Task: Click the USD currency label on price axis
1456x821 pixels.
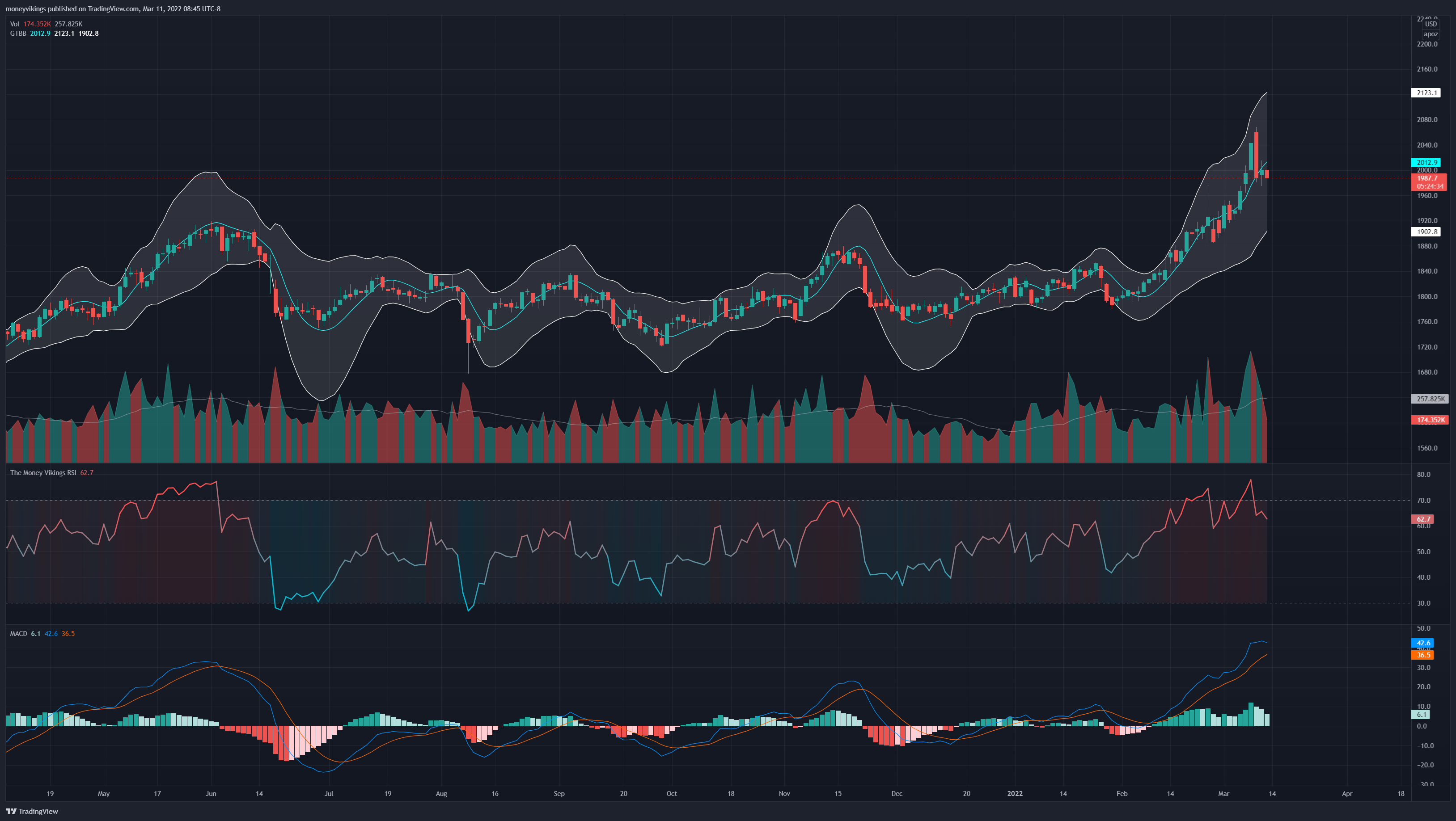Action: [1431, 24]
